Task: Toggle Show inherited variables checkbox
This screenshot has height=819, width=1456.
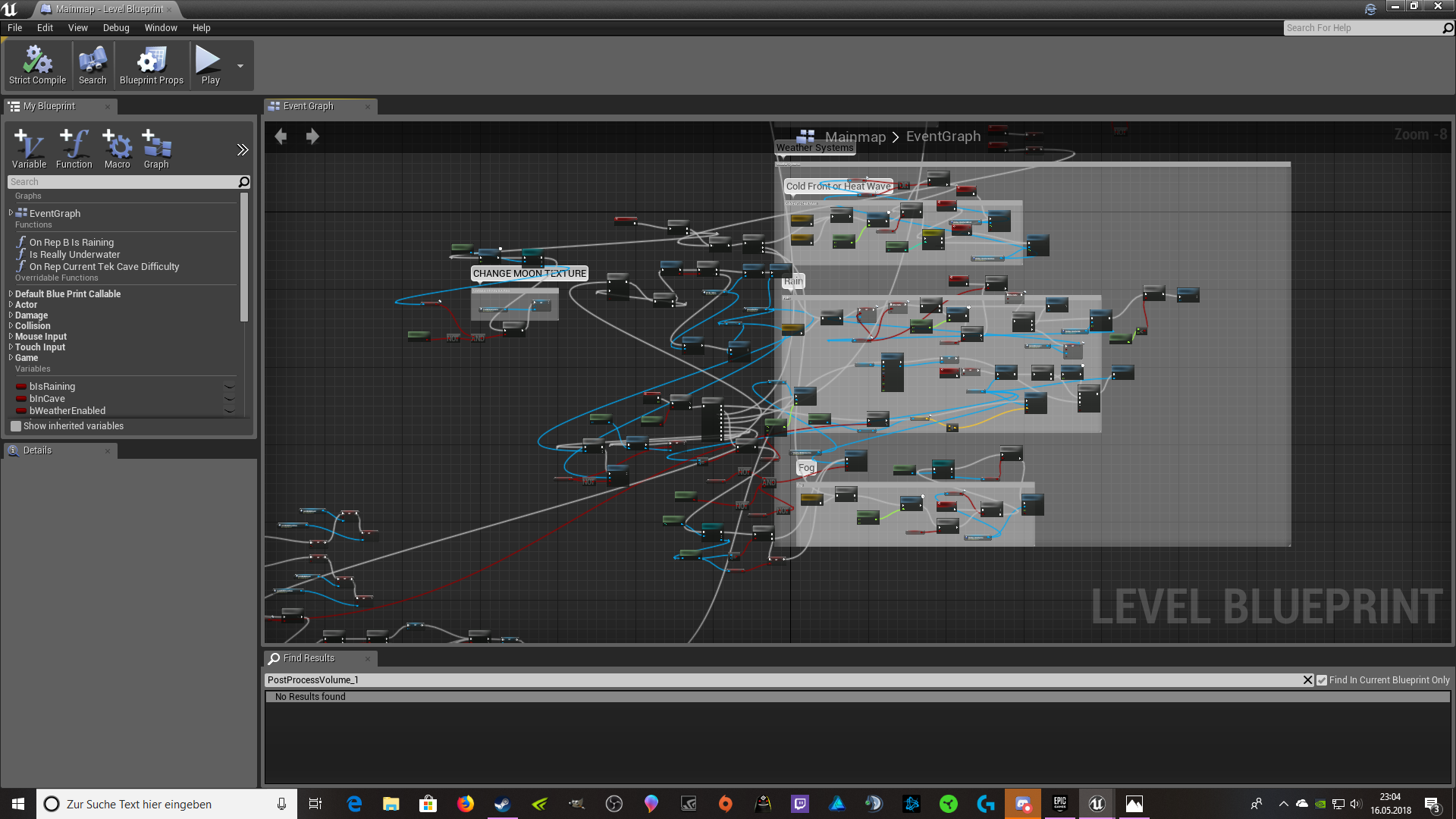Action: pos(16,426)
